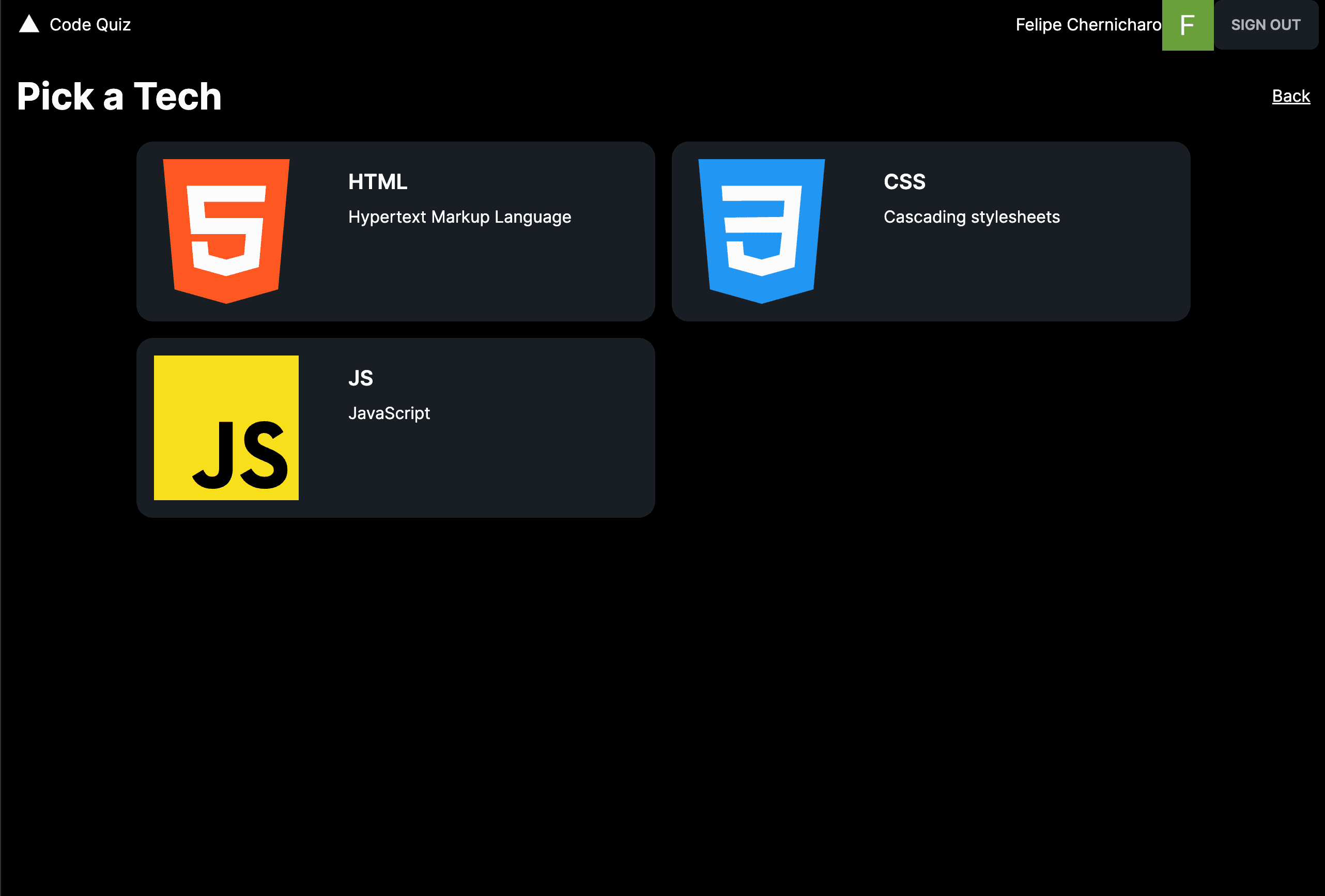View the JavaScript quiz description

pyautogui.click(x=389, y=413)
